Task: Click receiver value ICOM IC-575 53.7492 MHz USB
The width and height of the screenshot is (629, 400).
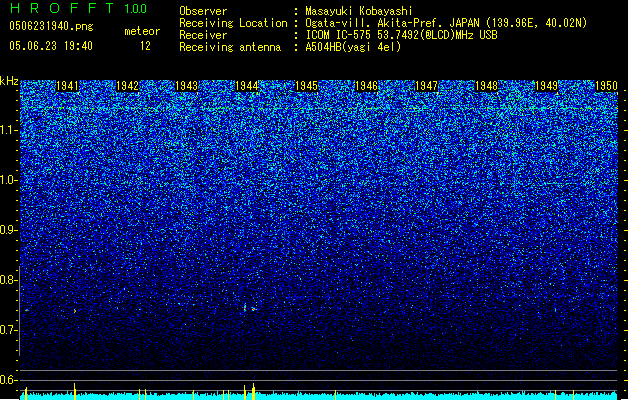Action: click(x=402, y=35)
